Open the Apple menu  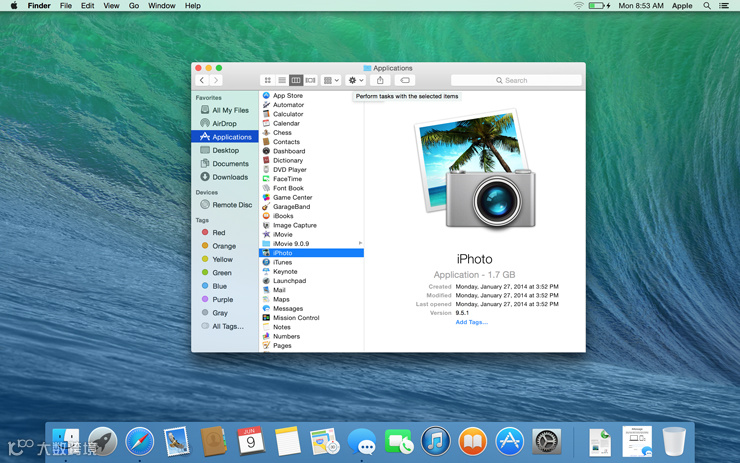tap(14, 6)
